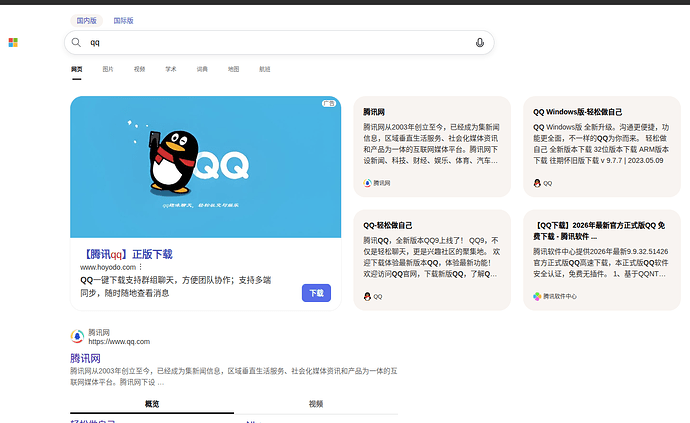Select the 视频 tab under 腾讯网 result
This screenshot has height=423, width=690.
click(316, 404)
